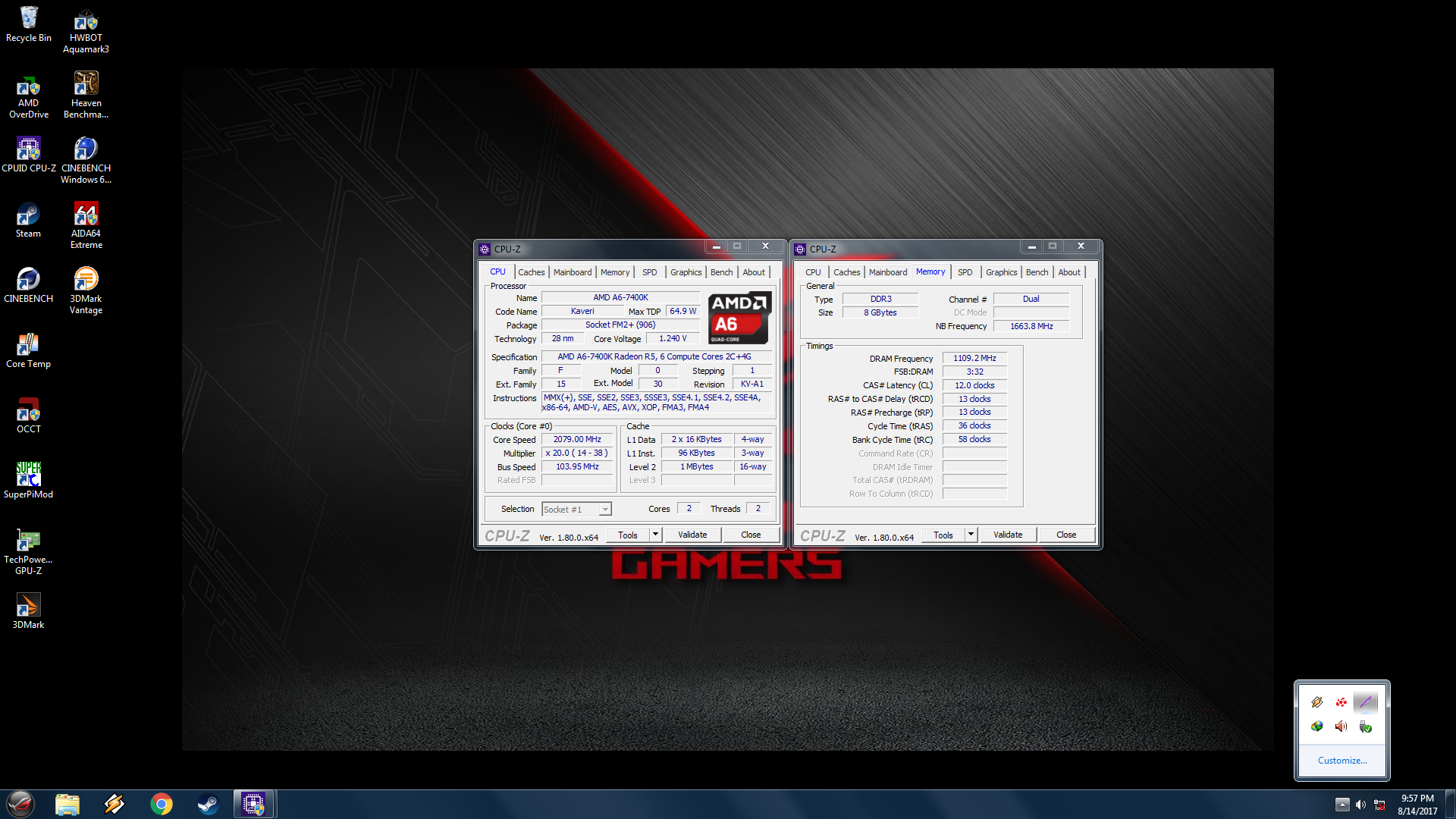Image resolution: width=1456 pixels, height=819 pixels.
Task: Switch to Caches tab in the Memory tab window
Action: 847,272
